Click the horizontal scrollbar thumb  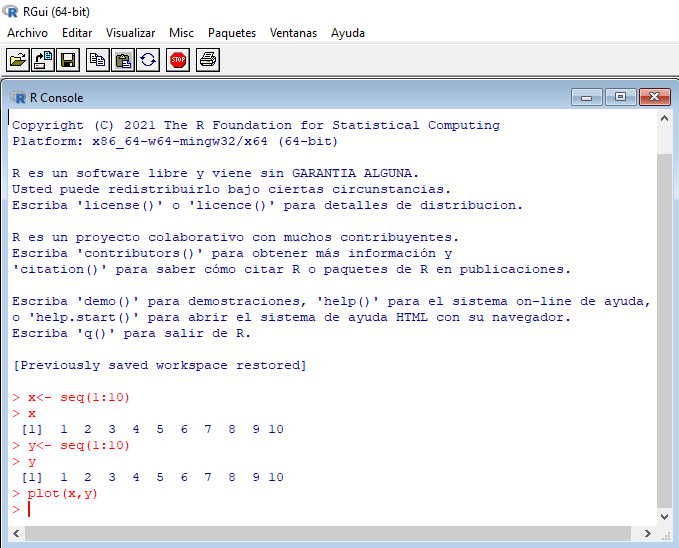point(328,533)
